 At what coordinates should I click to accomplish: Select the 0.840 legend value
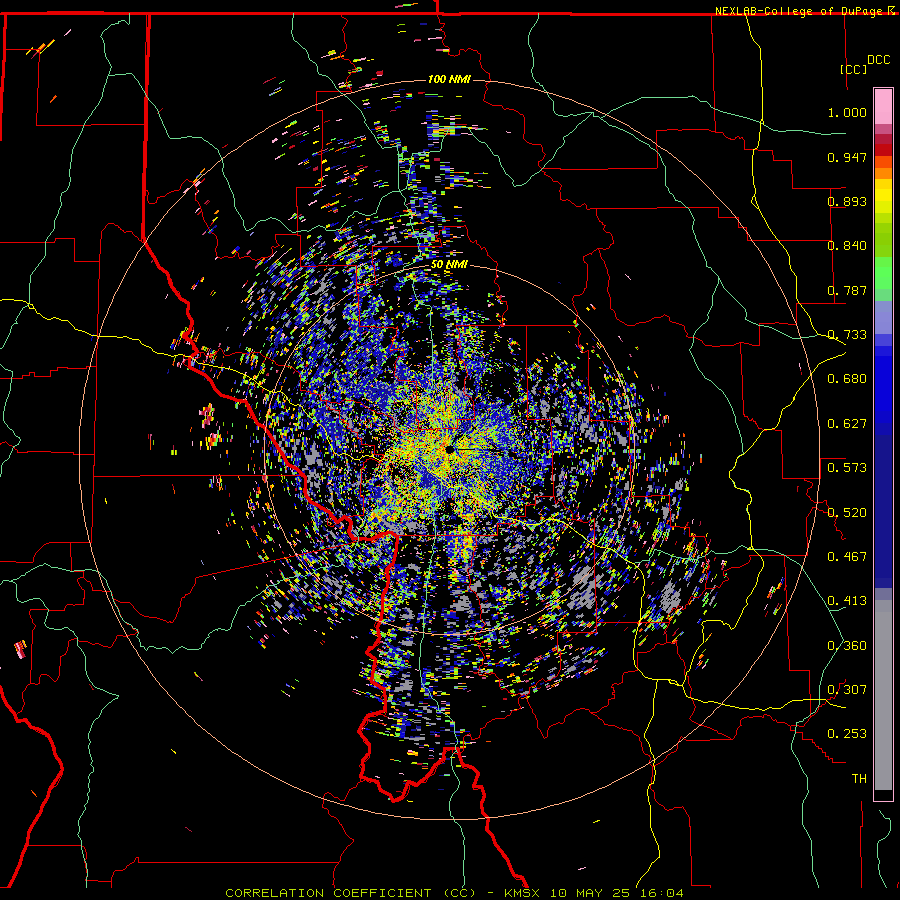[x=847, y=246]
